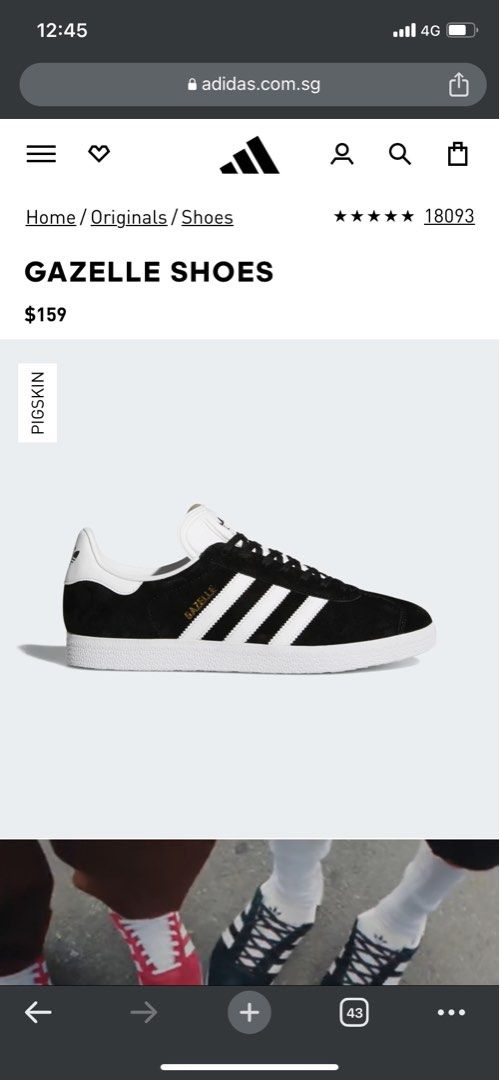Open the browser three-dot more menu
The image size is (500, 1080).
(x=451, y=1012)
